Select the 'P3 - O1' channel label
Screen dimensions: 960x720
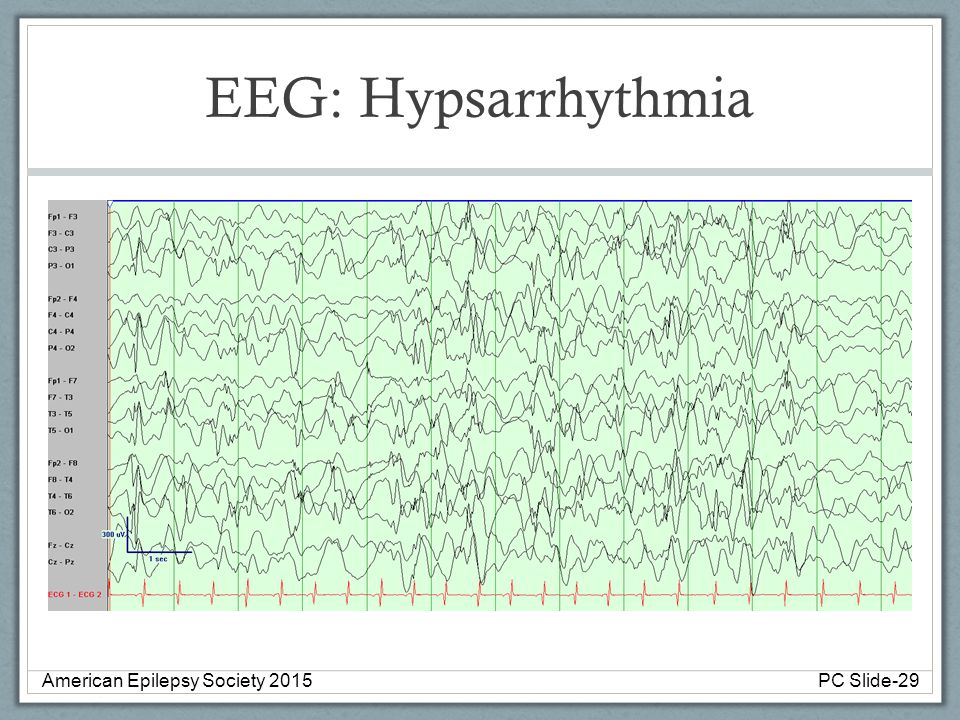61,266
